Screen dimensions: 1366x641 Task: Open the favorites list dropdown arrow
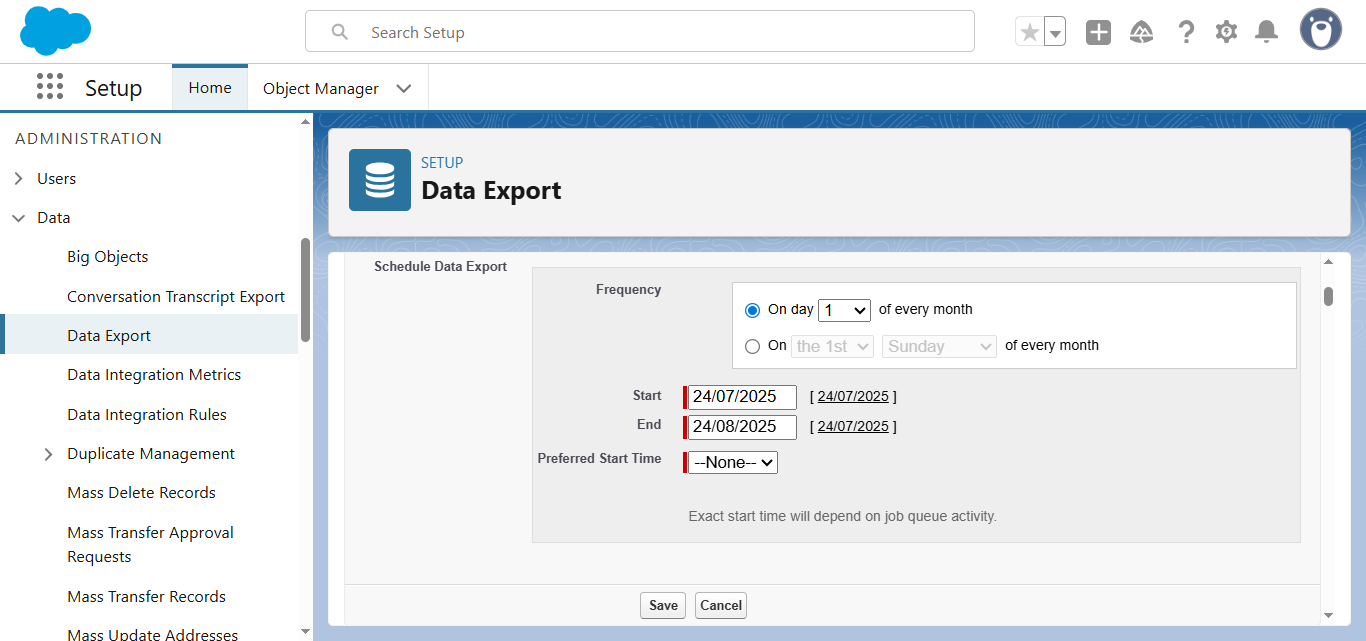(1055, 32)
